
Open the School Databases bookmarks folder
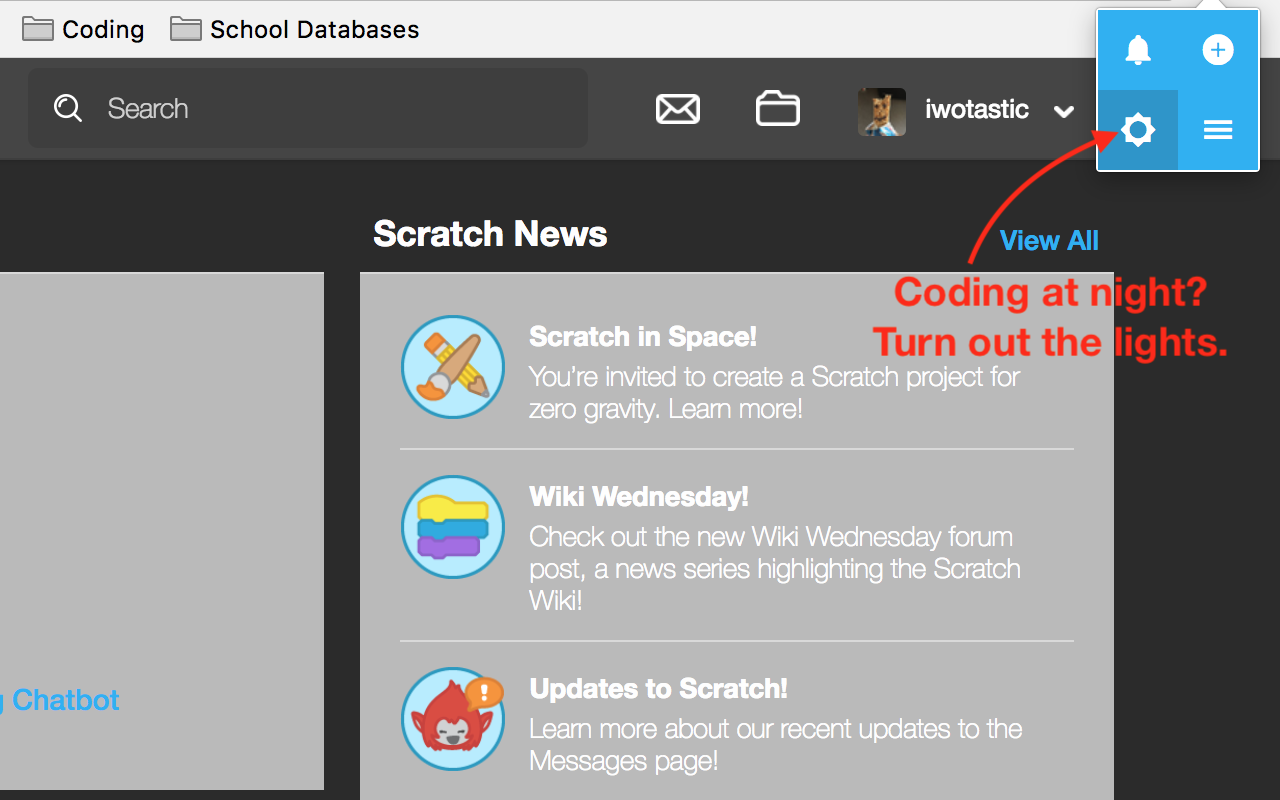(x=294, y=29)
